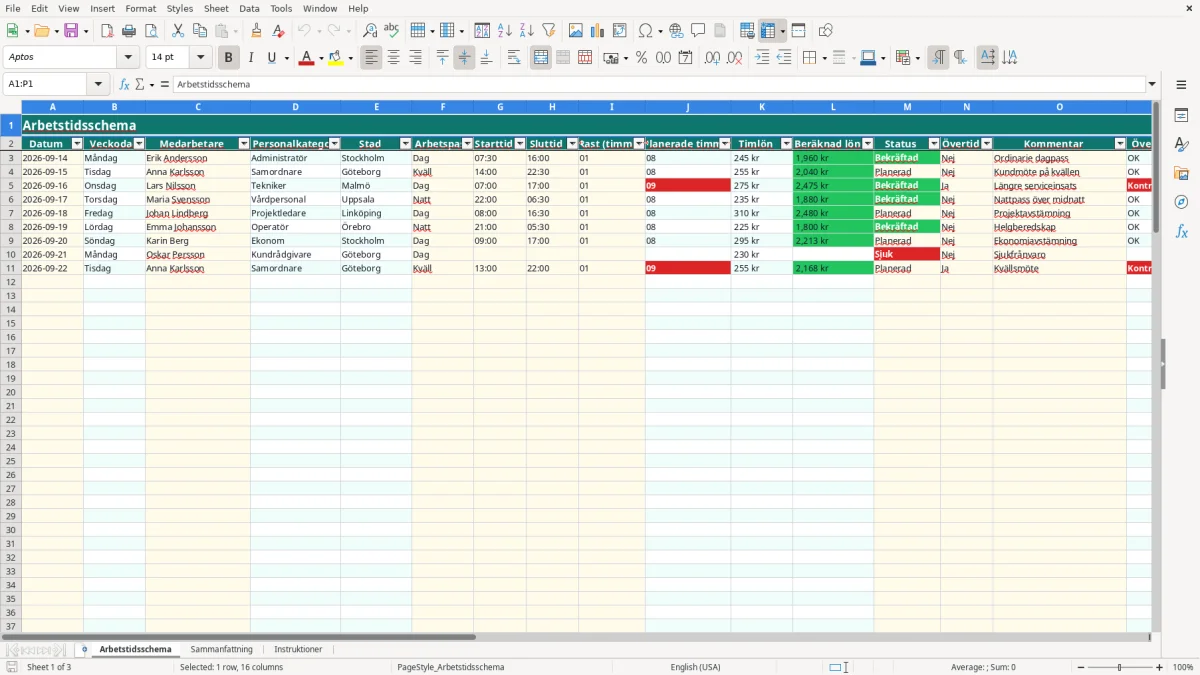Expand the Name Box dropdown

click(x=98, y=84)
